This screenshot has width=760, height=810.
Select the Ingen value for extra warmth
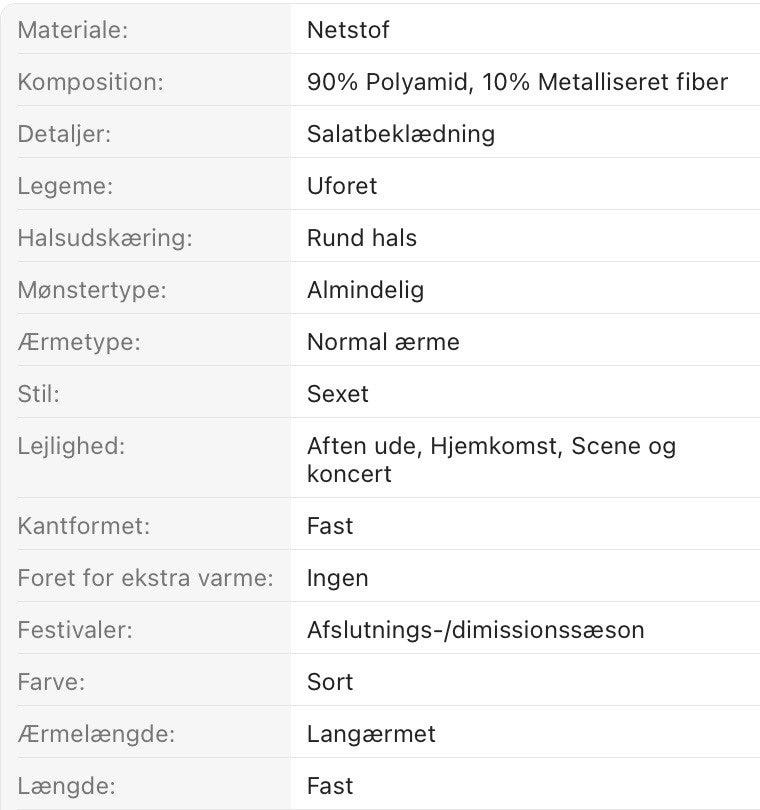pos(338,579)
